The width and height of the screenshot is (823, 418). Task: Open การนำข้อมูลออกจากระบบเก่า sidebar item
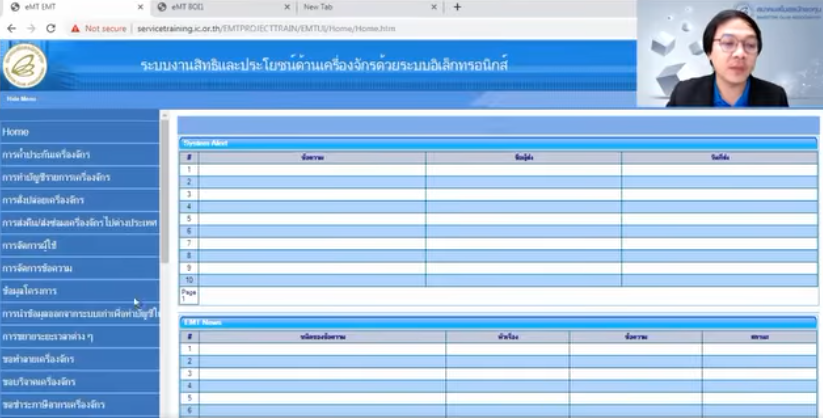(80, 314)
